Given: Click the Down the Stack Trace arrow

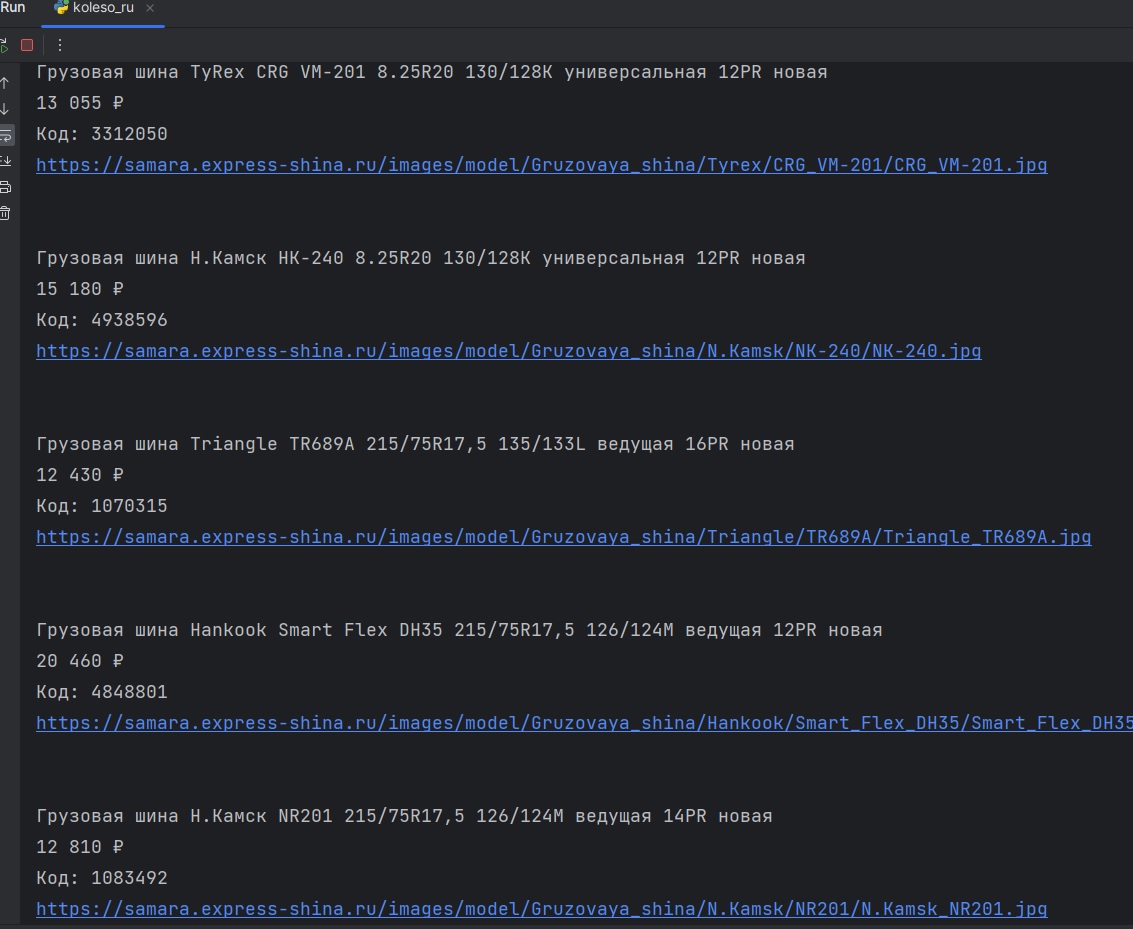Looking at the screenshot, I should tap(5, 109).
